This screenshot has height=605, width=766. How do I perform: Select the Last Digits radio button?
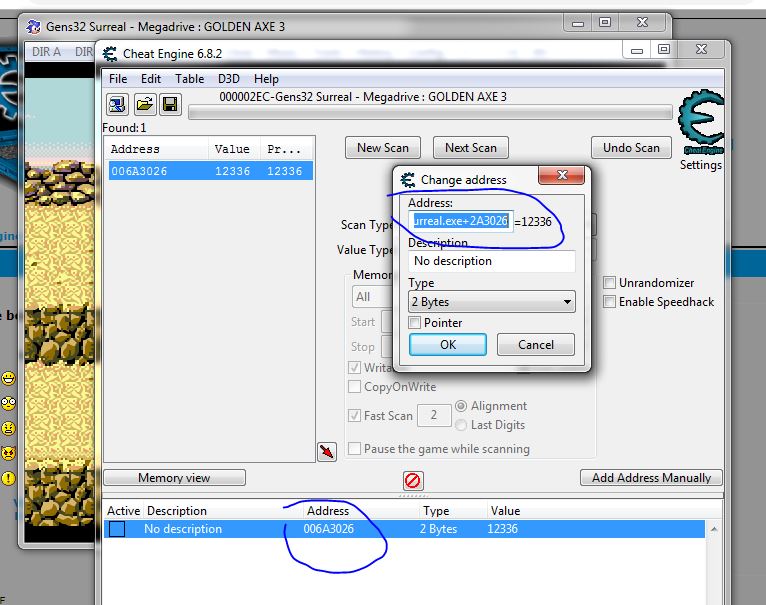click(461, 425)
